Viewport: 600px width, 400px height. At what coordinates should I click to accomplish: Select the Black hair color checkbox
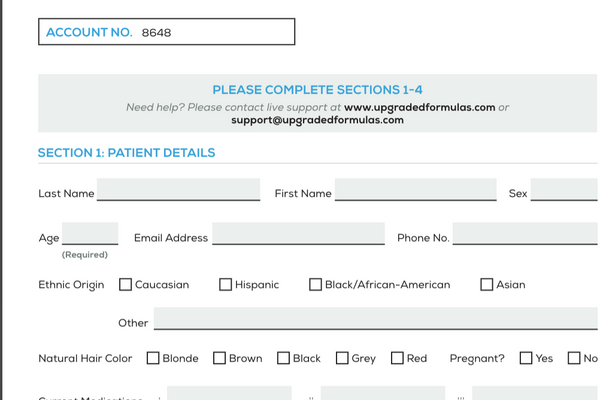(283, 358)
